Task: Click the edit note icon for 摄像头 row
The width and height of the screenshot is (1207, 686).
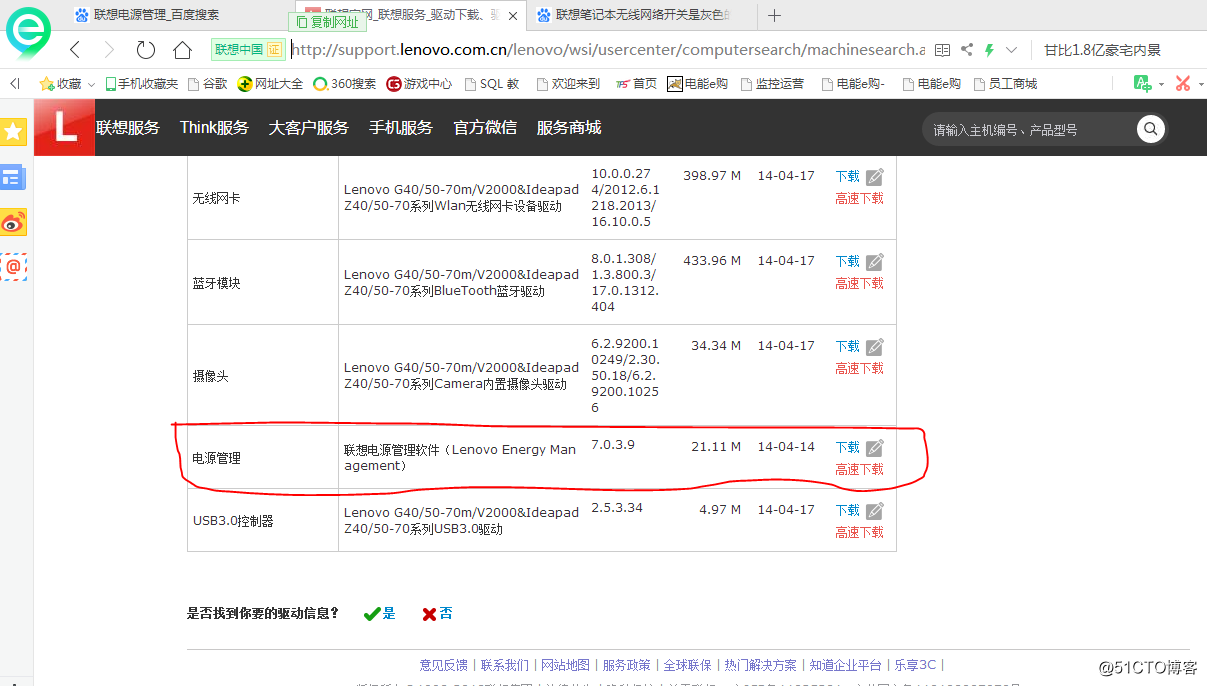Action: (875, 347)
